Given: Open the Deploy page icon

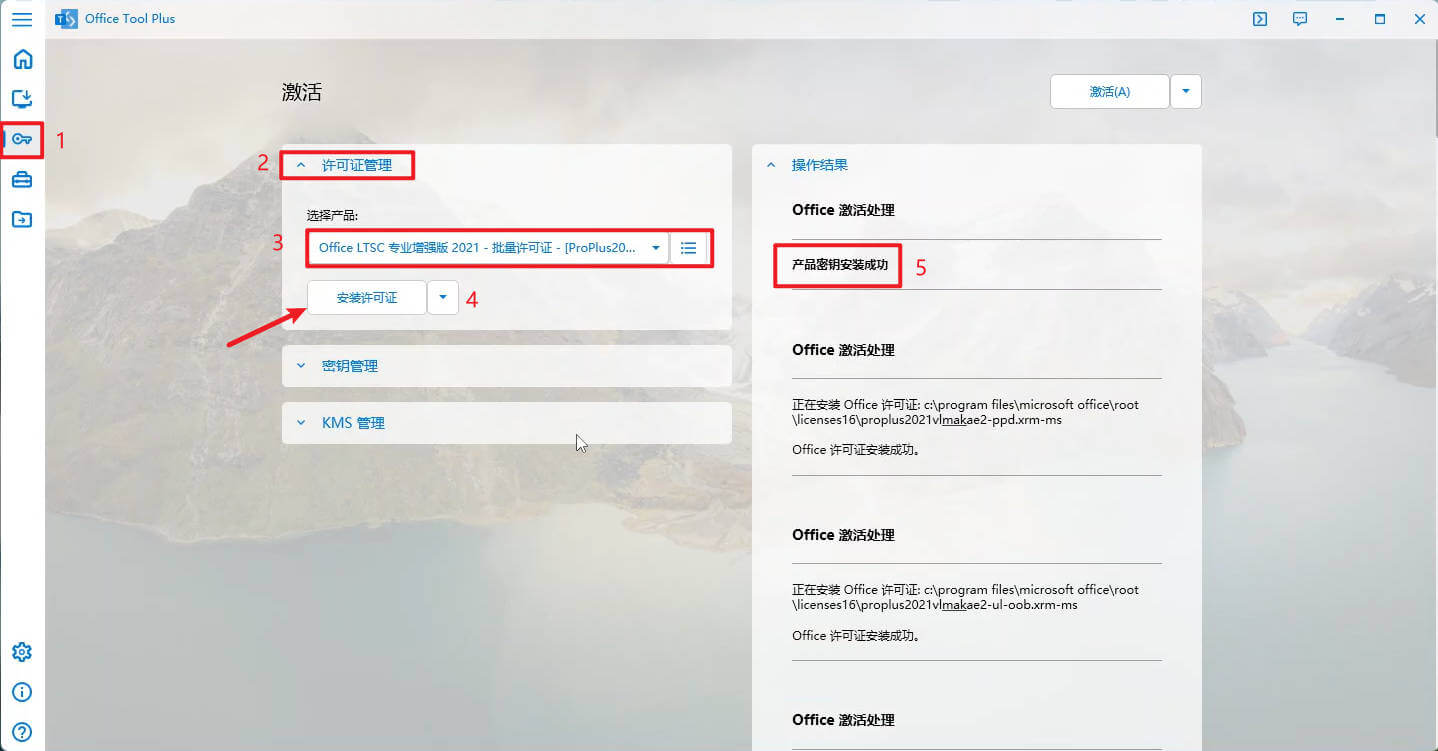Looking at the screenshot, I should [x=22, y=98].
